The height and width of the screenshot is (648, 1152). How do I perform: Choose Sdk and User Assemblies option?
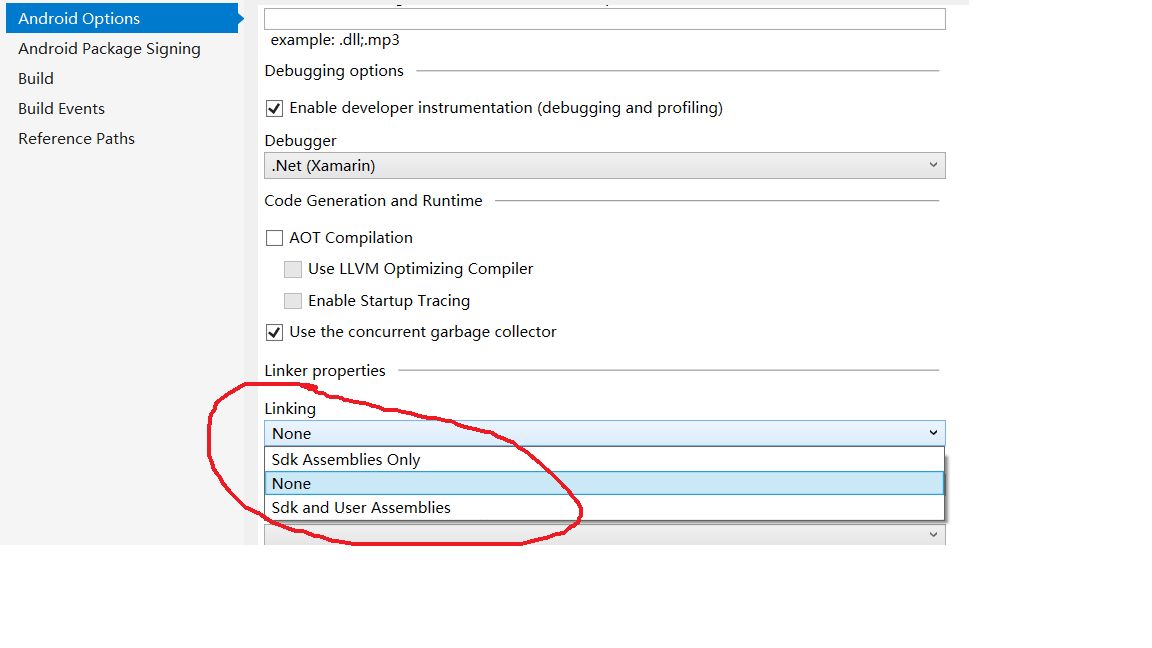pyautogui.click(x=604, y=508)
